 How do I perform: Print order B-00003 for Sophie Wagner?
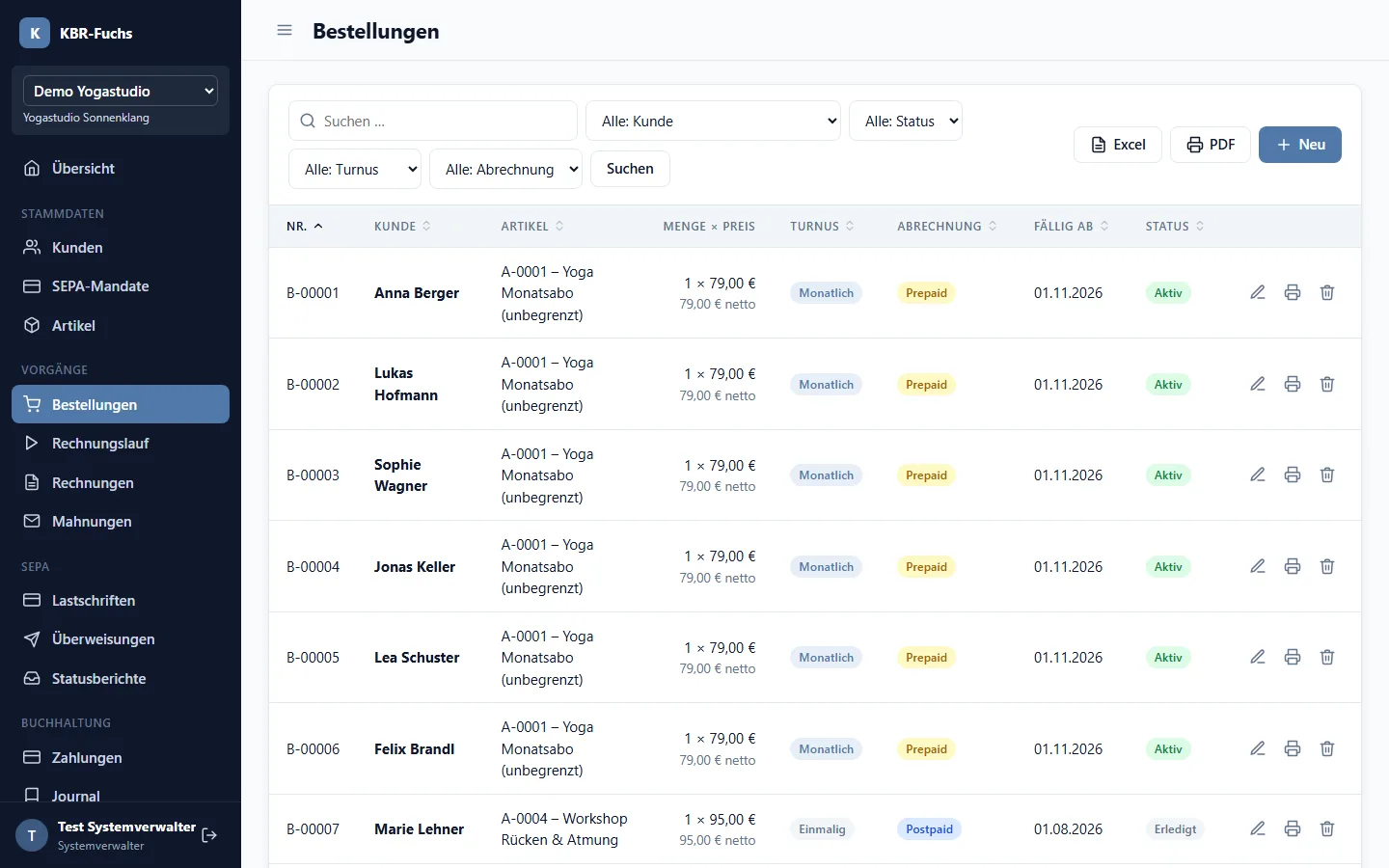(x=1293, y=475)
